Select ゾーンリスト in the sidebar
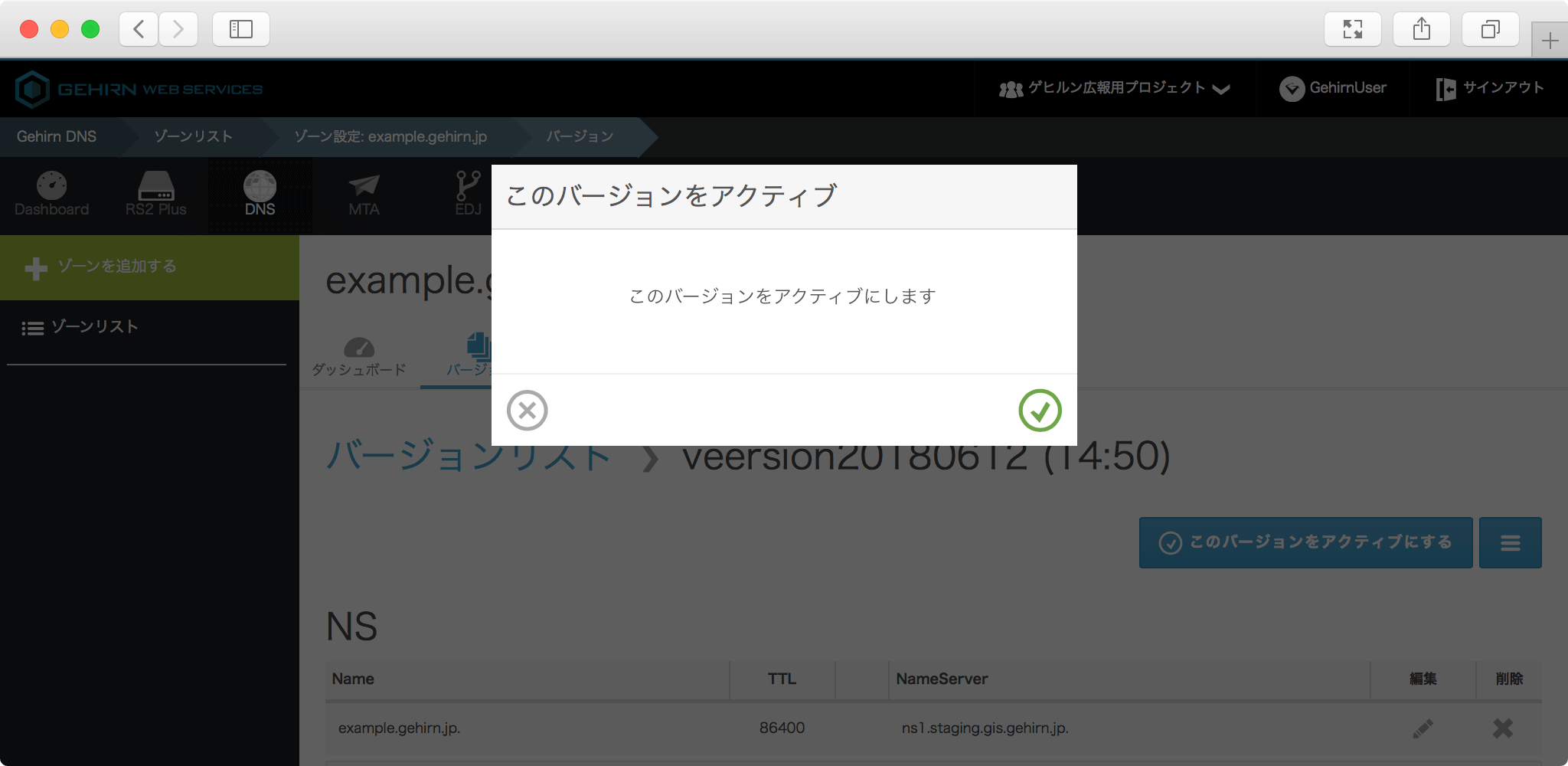The image size is (1568, 766). click(x=80, y=327)
